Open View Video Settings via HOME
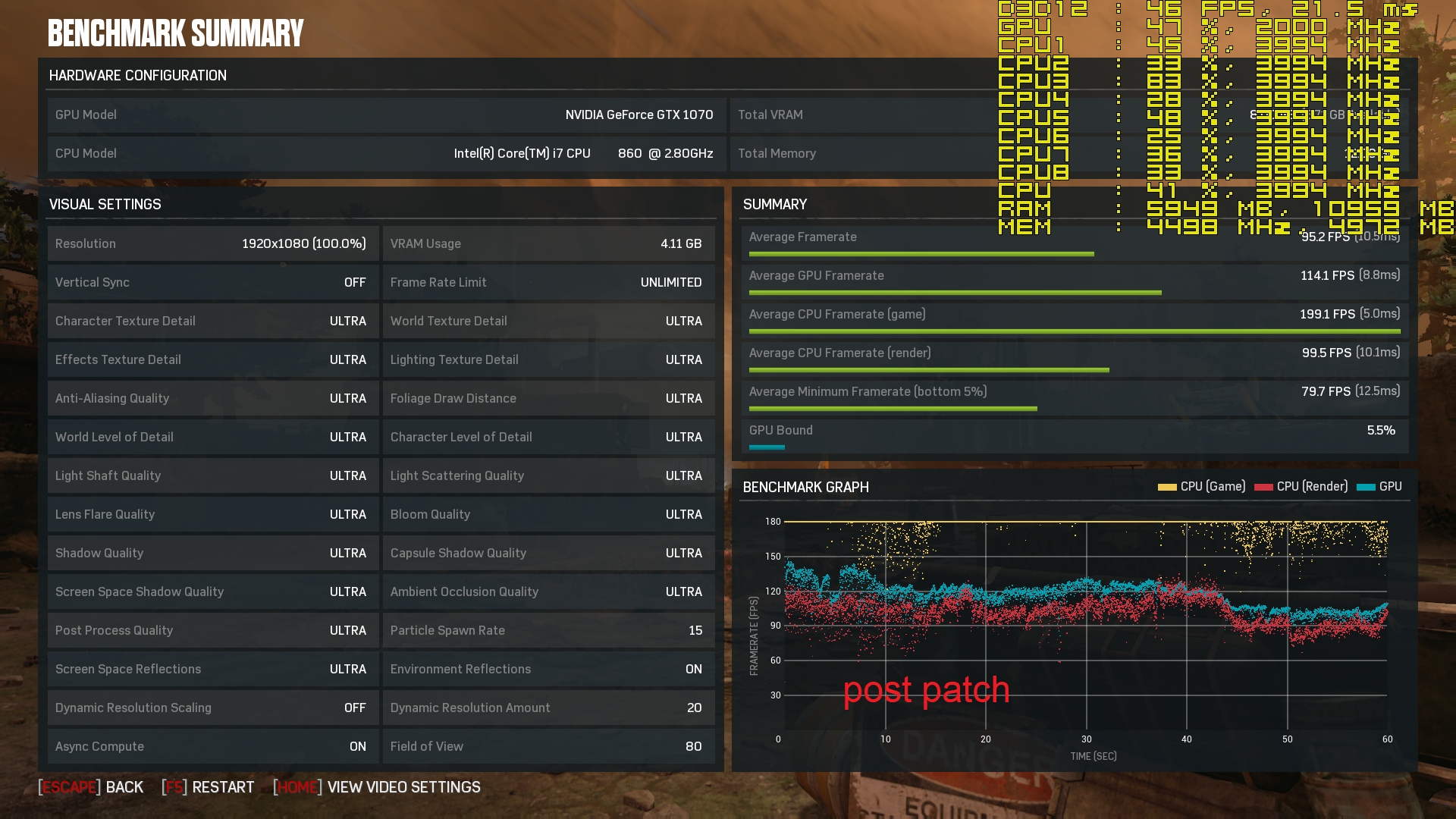Image resolution: width=1456 pixels, height=819 pixels. (377, 787)
